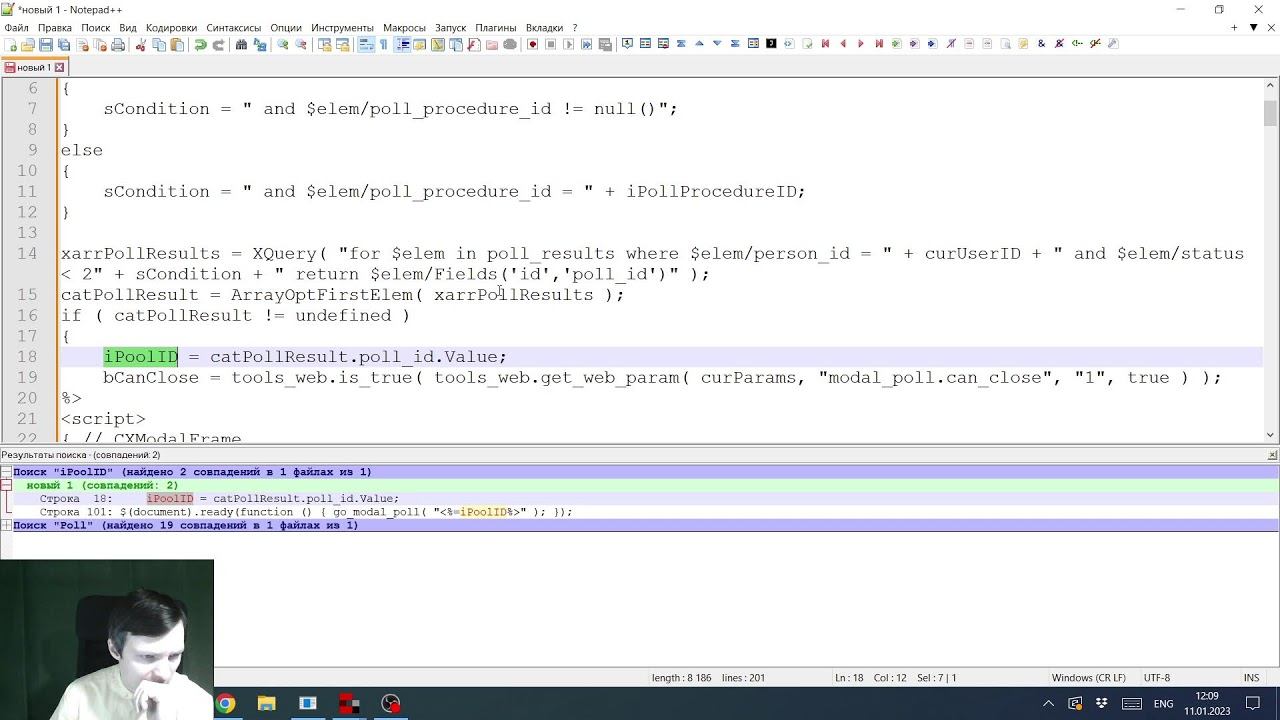
Task: Paste from clipboard using the toolbar icon
Action: pyautogui.click(x=177, y=44)
